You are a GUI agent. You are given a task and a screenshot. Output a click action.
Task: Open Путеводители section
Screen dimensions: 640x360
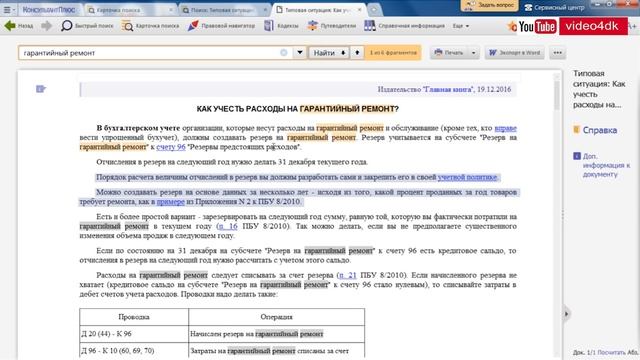click(331, 26)
